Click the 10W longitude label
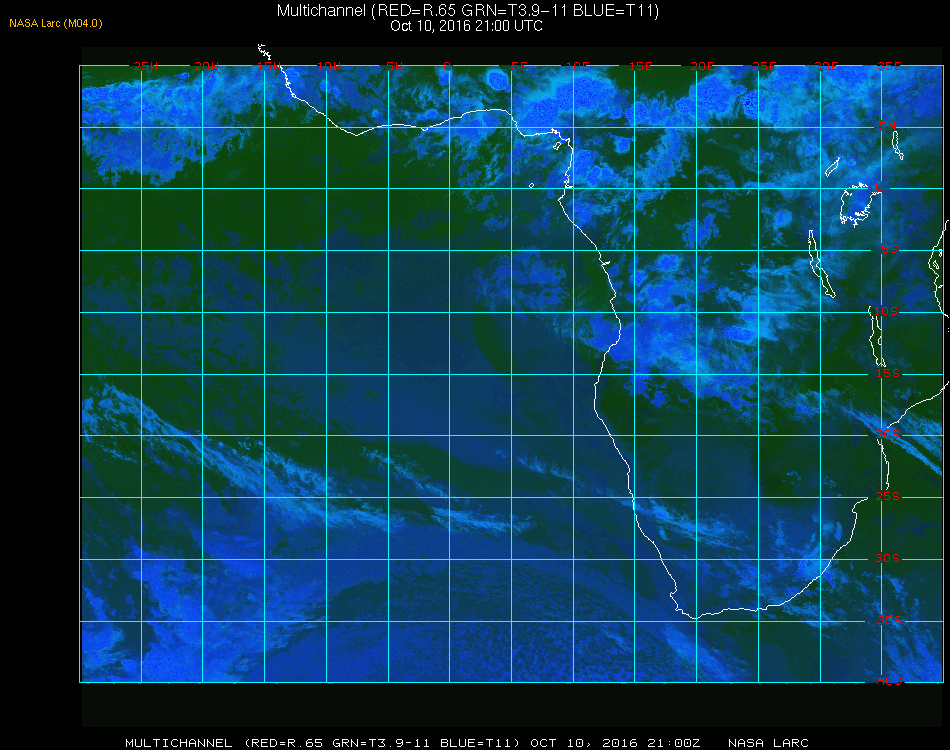 tap(329, 66)
